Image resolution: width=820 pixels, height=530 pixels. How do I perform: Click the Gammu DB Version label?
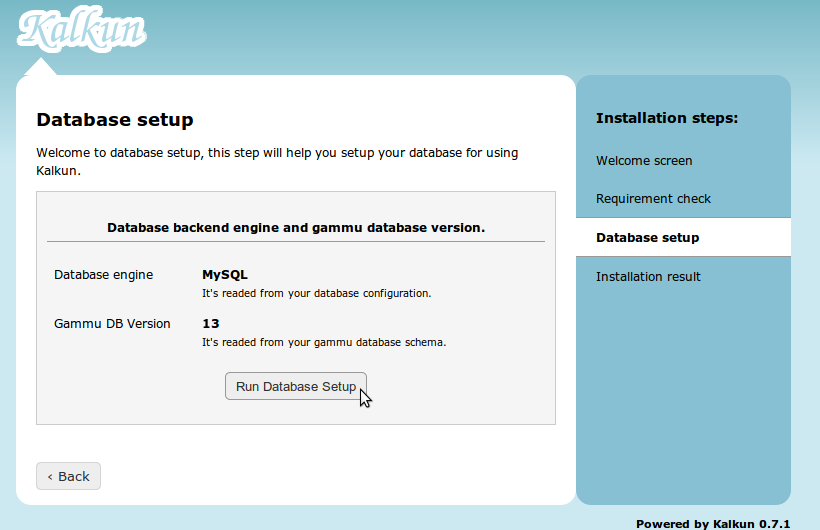pyautogui.click(x=112, y=324)
